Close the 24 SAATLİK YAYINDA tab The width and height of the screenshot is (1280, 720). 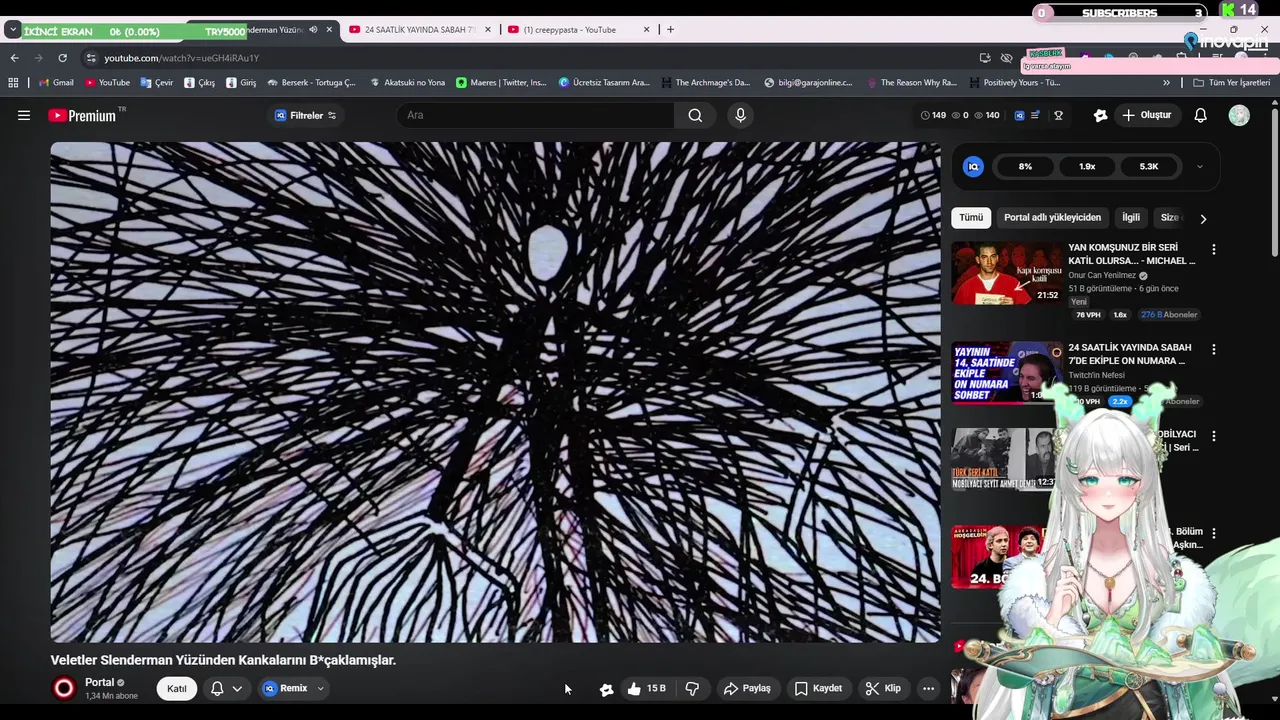(488, 29)
